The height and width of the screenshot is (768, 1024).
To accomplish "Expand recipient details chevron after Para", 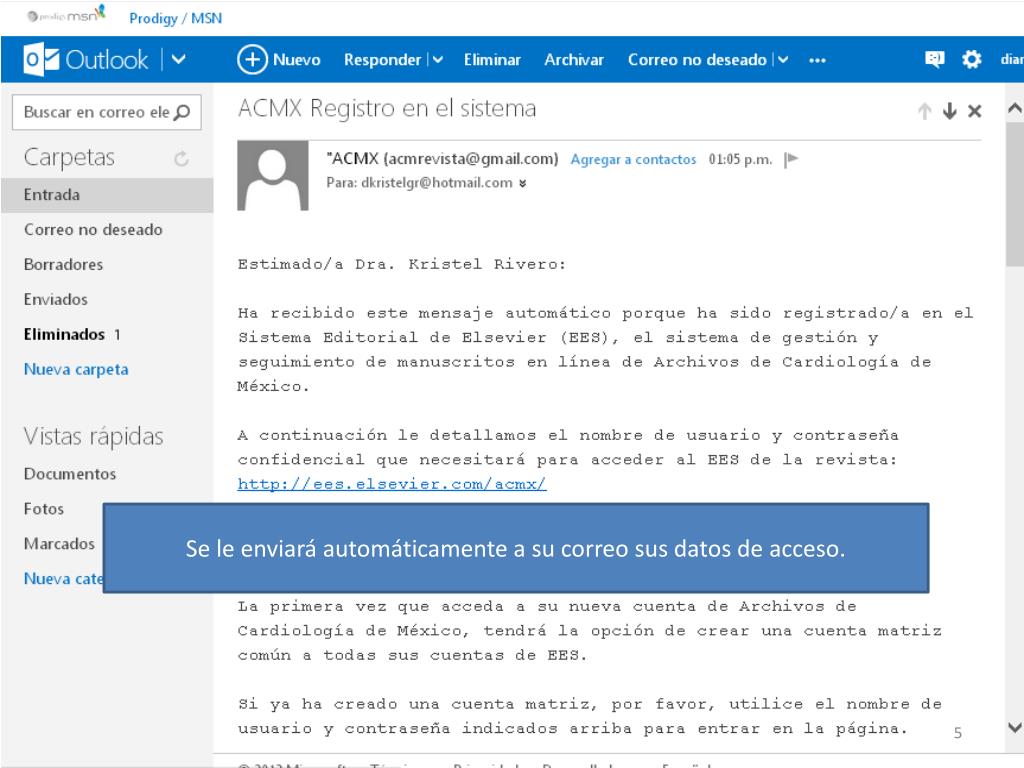I will [x=522, y=184].
